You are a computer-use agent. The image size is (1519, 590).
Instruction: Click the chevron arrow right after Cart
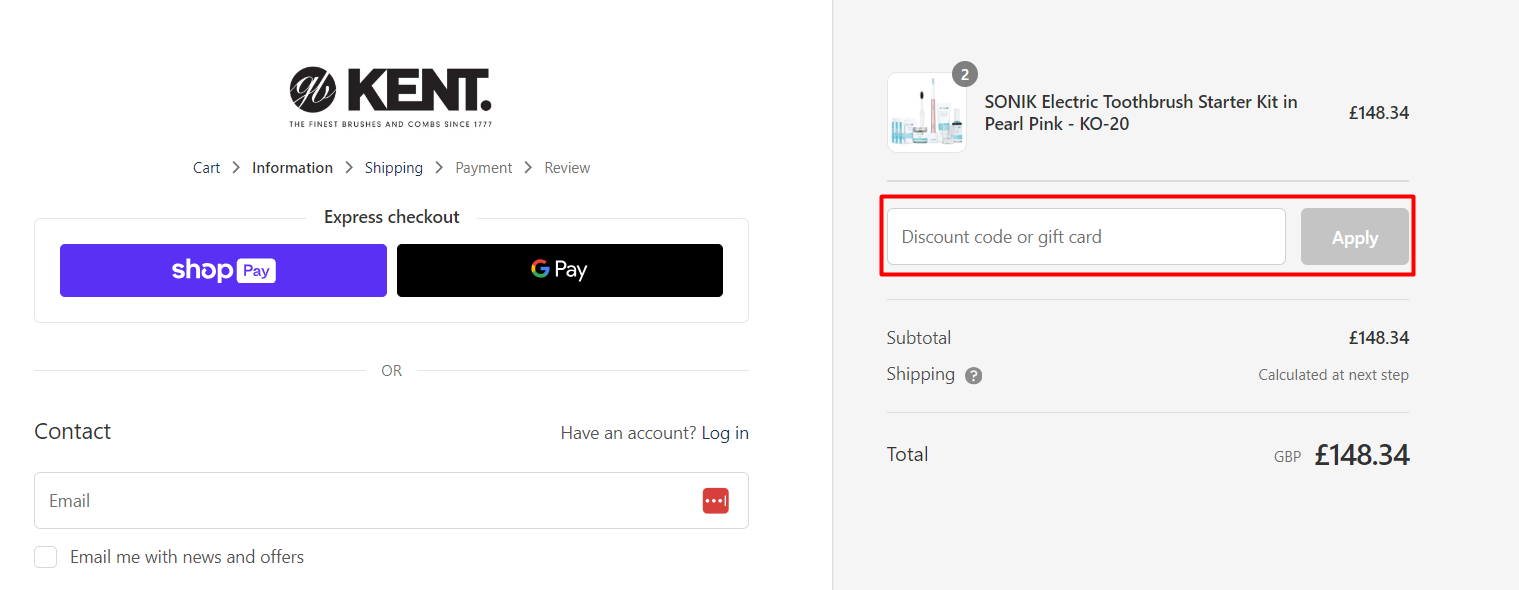pos(236,168)
